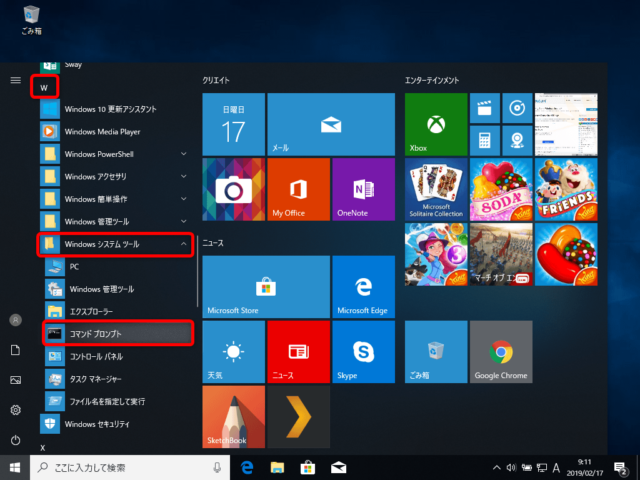Open the Bubble Witch 3 tile
This screenshot has height=480, width=640.
[436, 254]
